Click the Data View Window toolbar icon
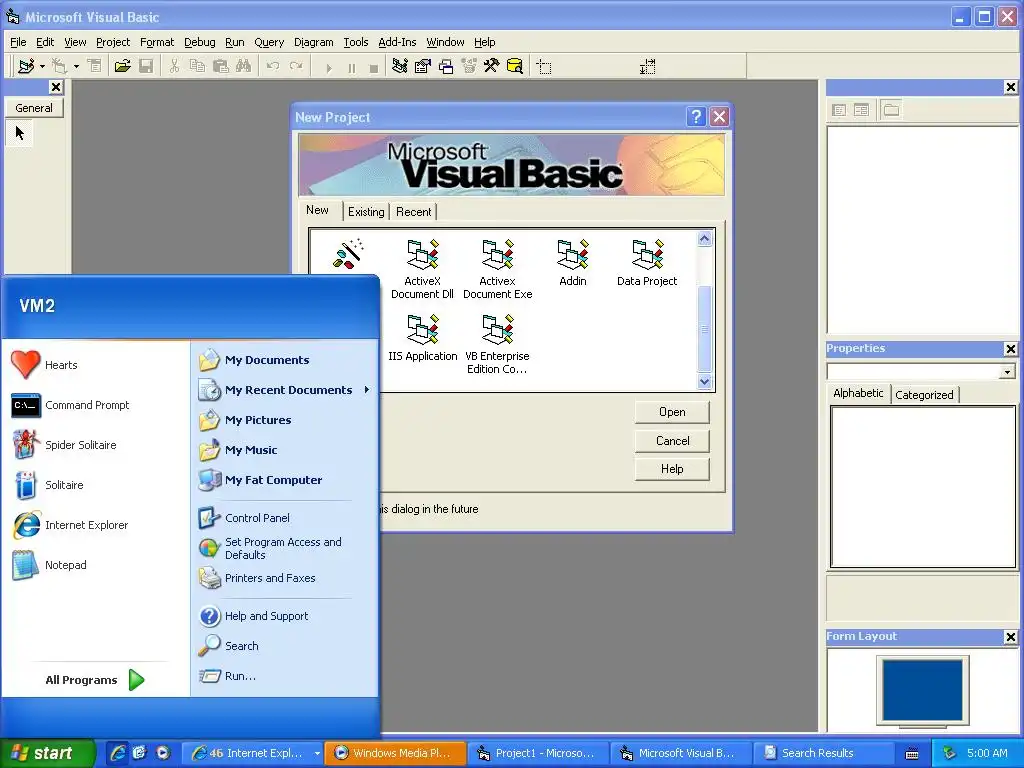The image size is (1024, 768). click(x=515, y=66)
